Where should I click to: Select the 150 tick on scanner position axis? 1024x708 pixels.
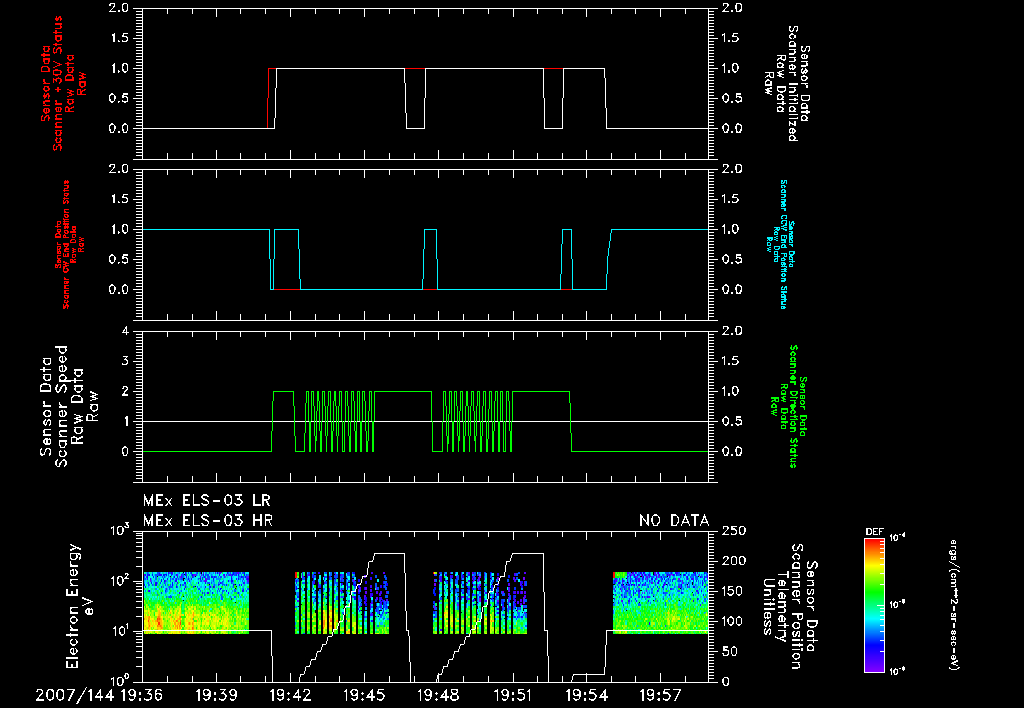pyautogui.click(x=734, y=591)
